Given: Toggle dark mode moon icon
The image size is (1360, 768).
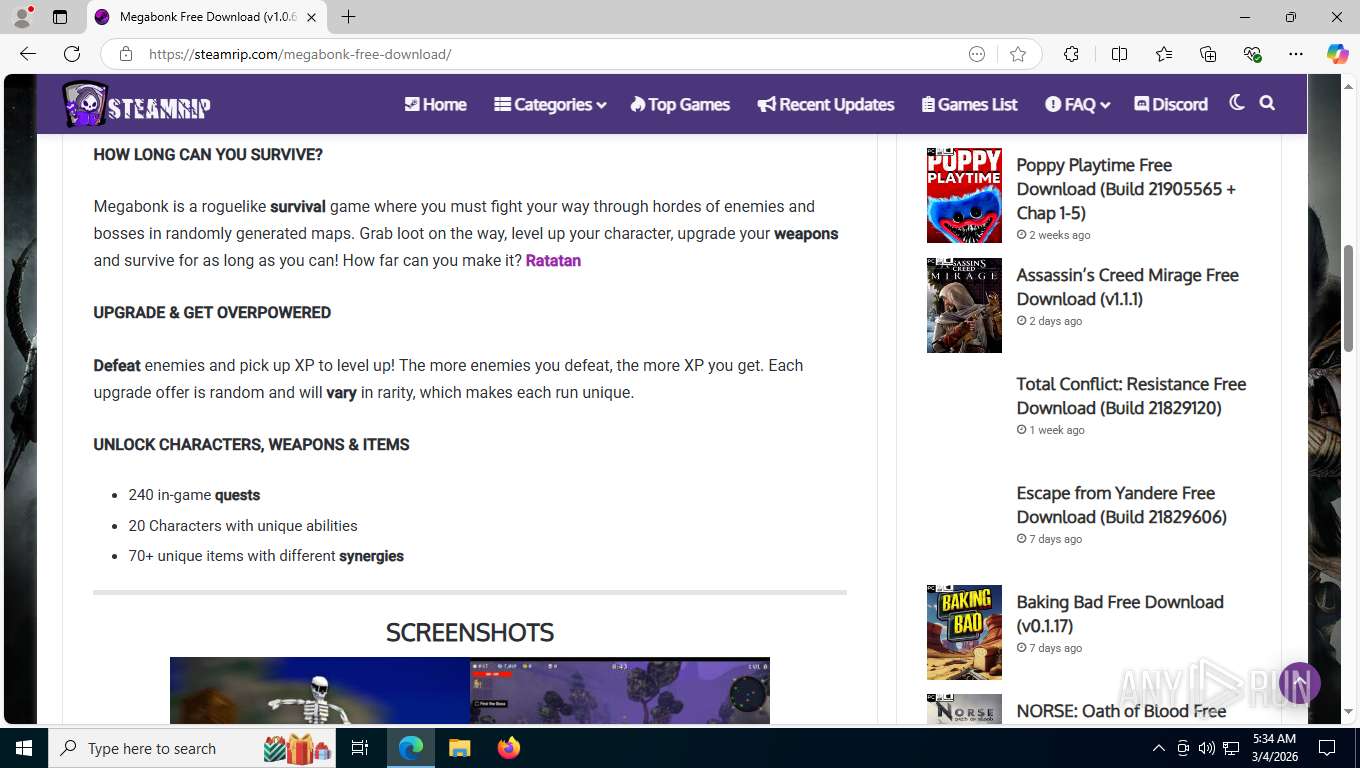Looking at the screenshot, I should pos(1237,103).
